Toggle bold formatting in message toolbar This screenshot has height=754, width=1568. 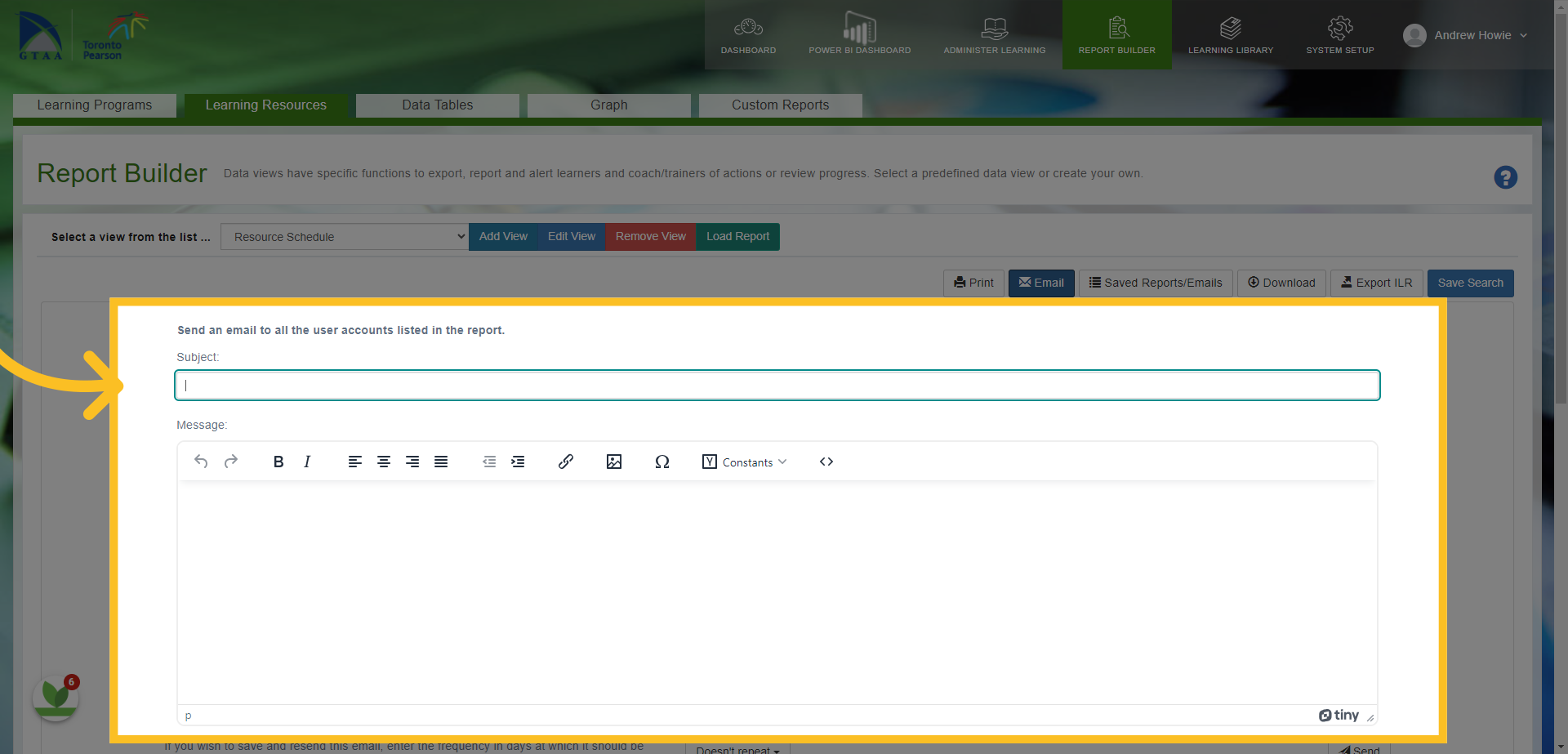[278, 462]
